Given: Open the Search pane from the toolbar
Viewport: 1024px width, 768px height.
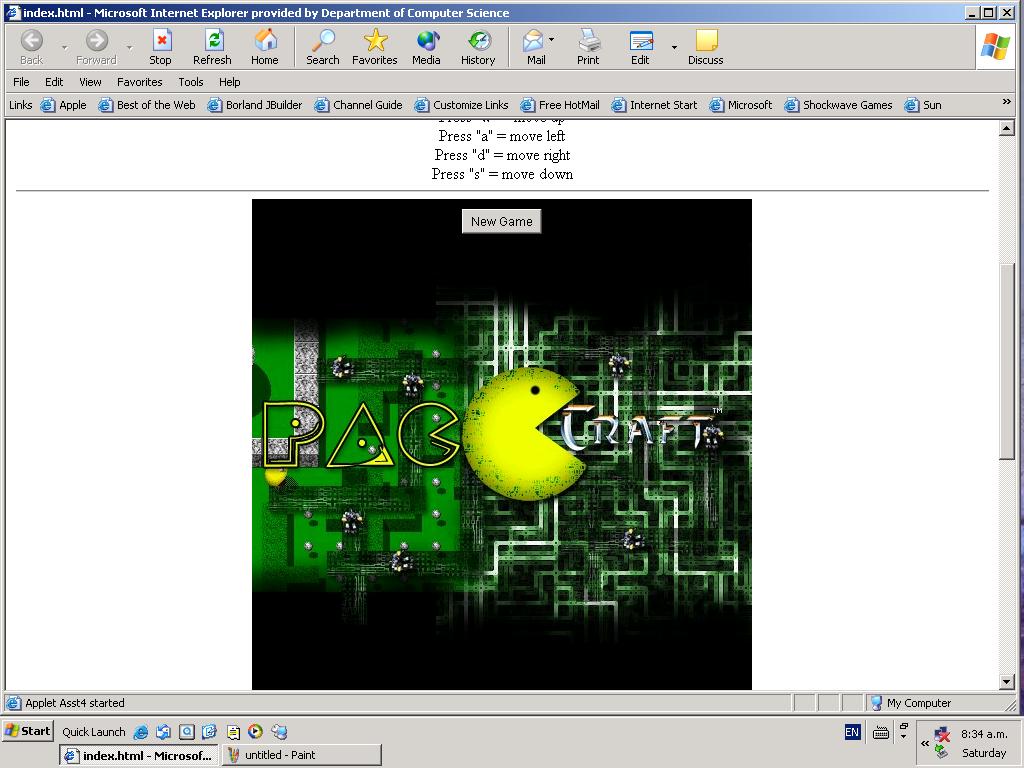Looking at the screenshot, I should (x=323, y=47).
